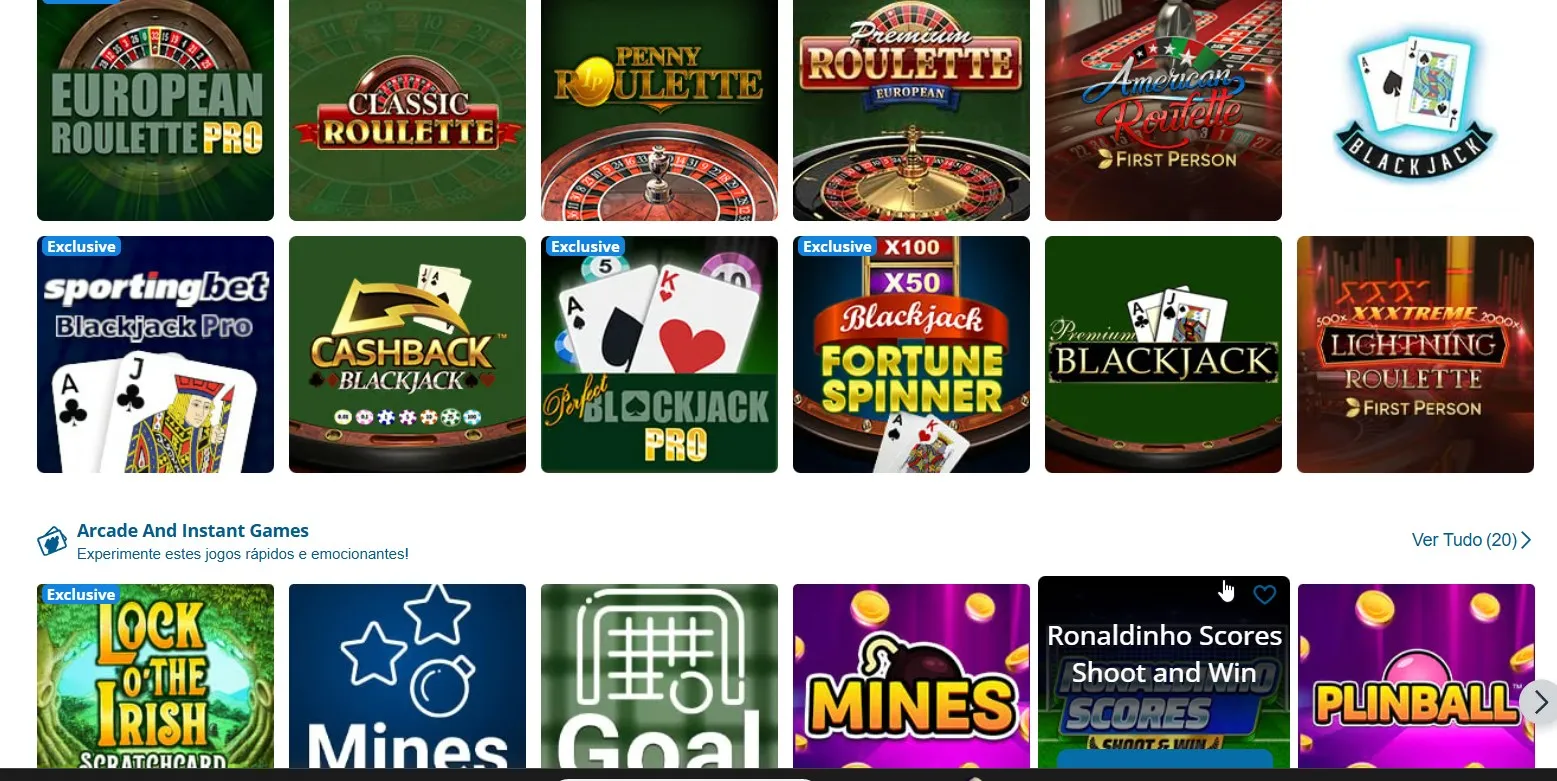Toggle favorite heart on Ronaldinho Scores
Viewport: 1557px width, 781px height.
(x=1265, y=595)
